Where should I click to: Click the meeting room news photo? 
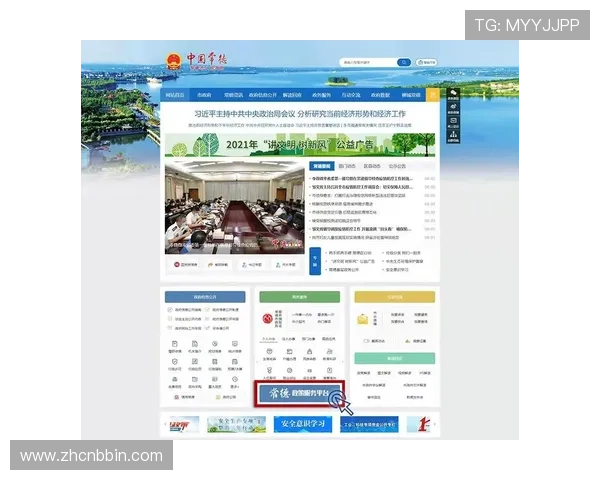(x=235, y=207)
